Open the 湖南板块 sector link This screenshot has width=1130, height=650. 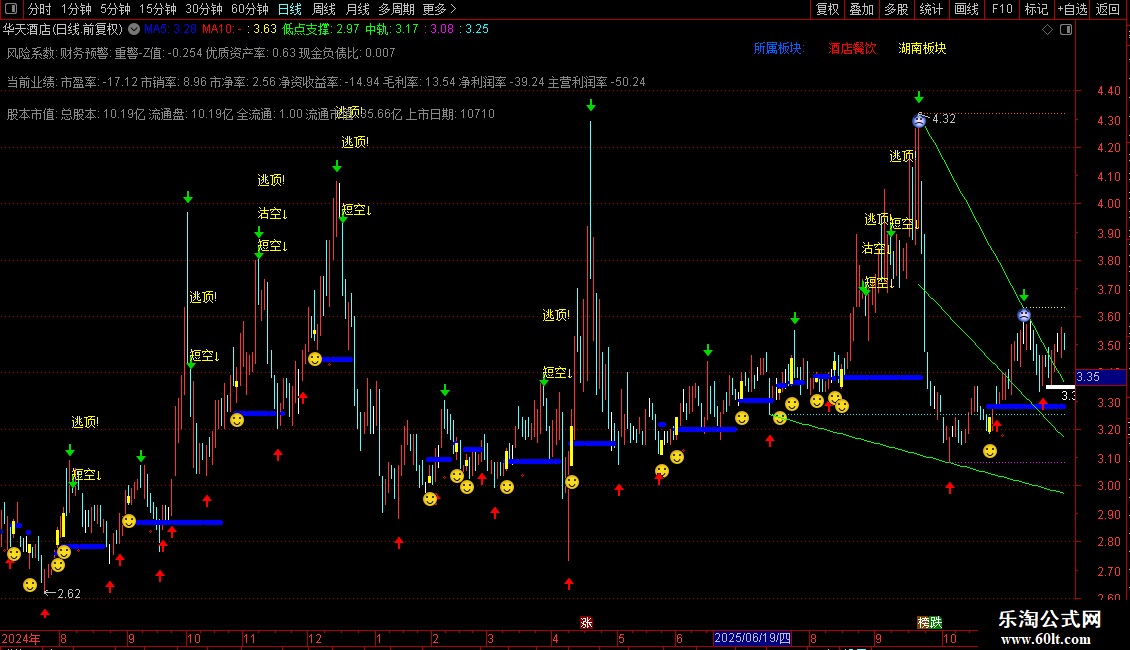[x=922, y=48]
